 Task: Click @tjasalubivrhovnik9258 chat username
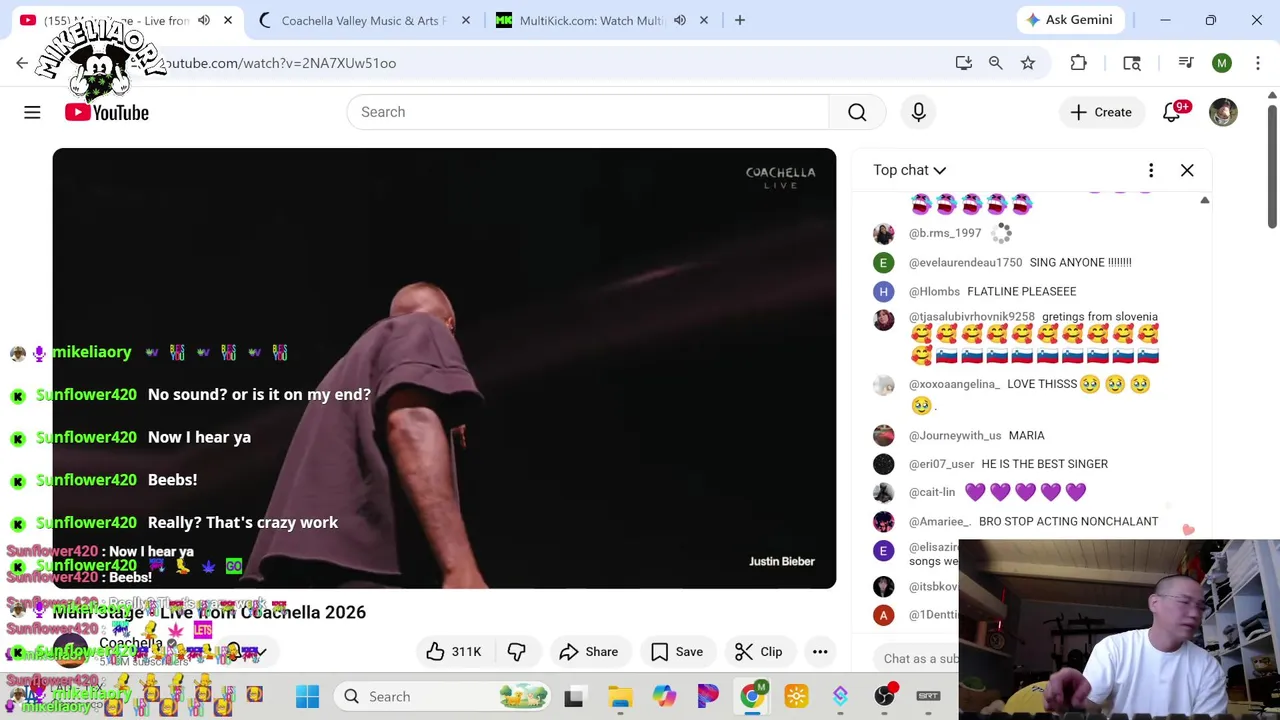971,317
